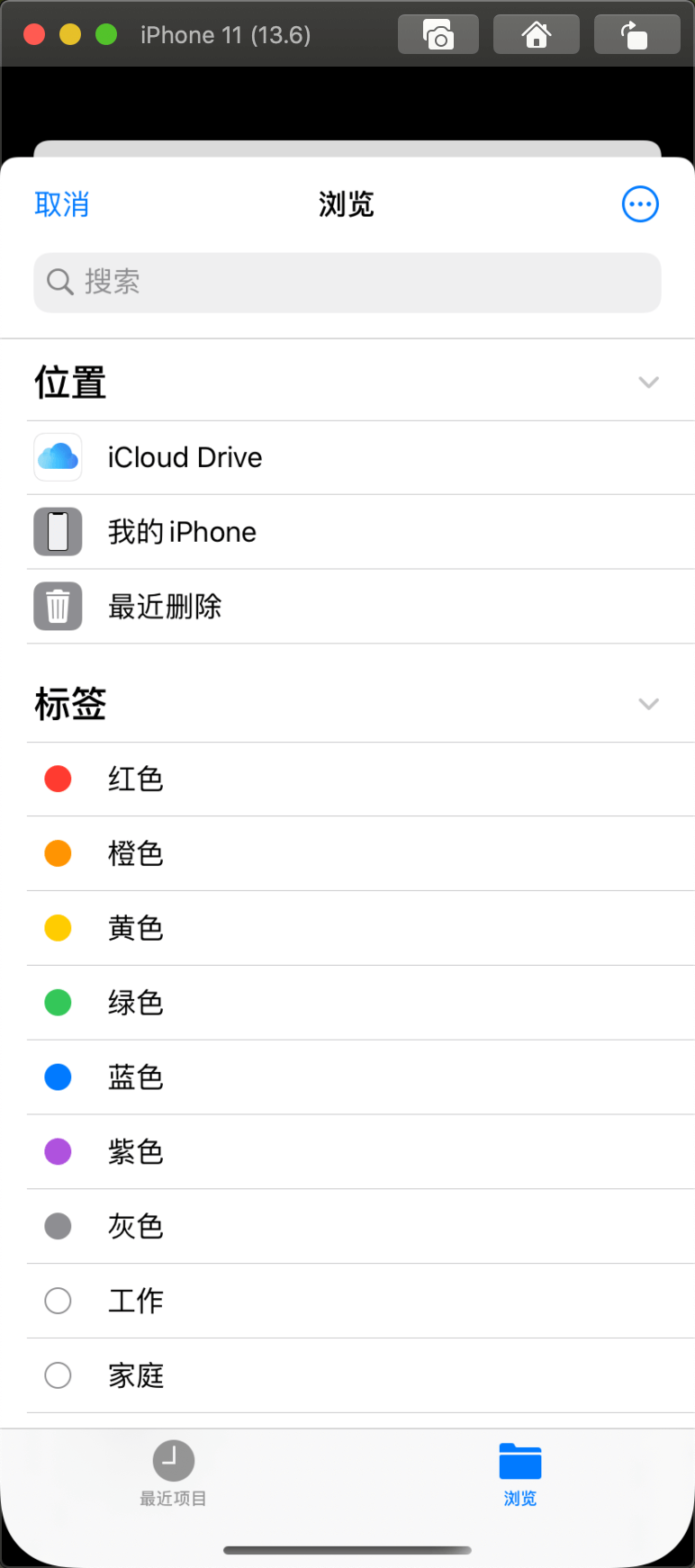Open the more options ellipsis menu
This screenshot has height=1568, width=695.
(x=640, y=204)
